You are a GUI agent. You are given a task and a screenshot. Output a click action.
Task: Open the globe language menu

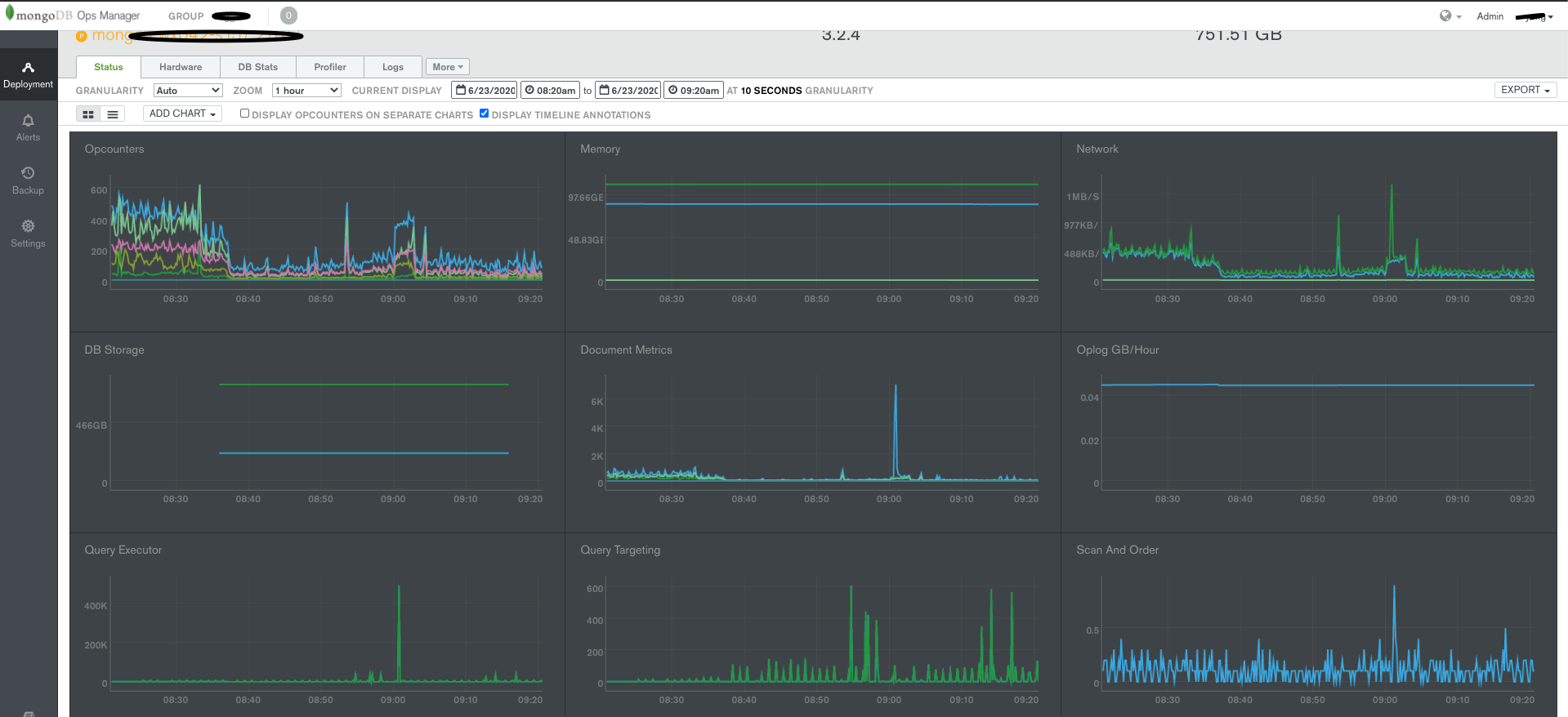coord(1450,16)
